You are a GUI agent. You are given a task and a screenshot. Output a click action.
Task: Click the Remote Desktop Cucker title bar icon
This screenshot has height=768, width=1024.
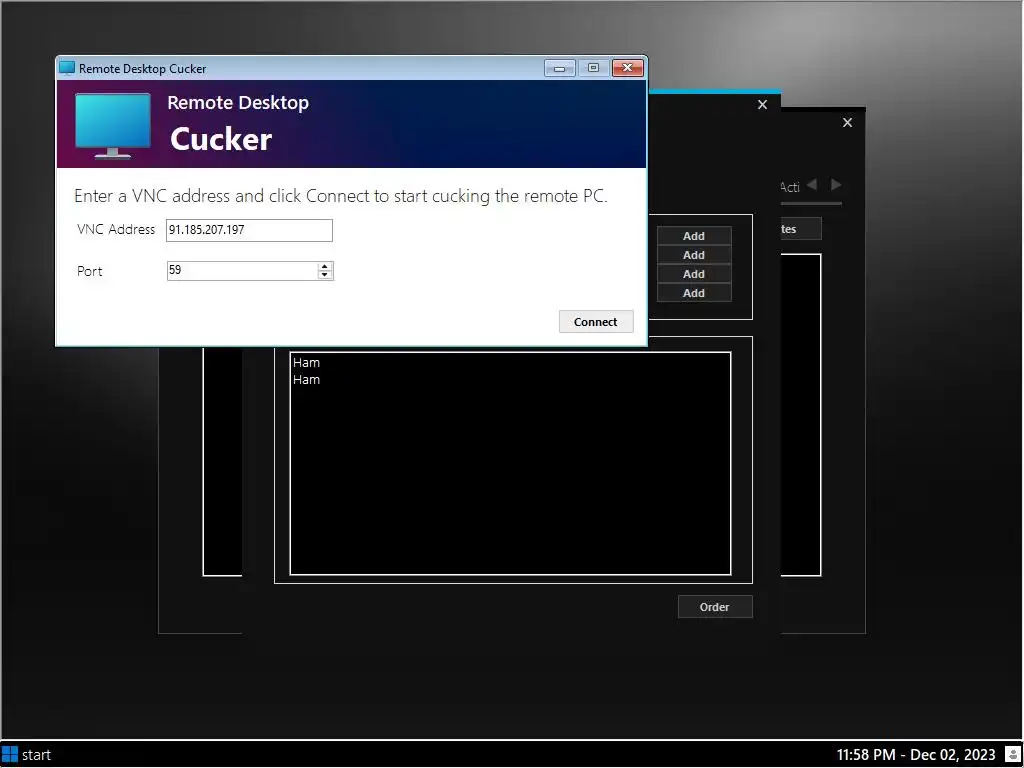(67, 68)
